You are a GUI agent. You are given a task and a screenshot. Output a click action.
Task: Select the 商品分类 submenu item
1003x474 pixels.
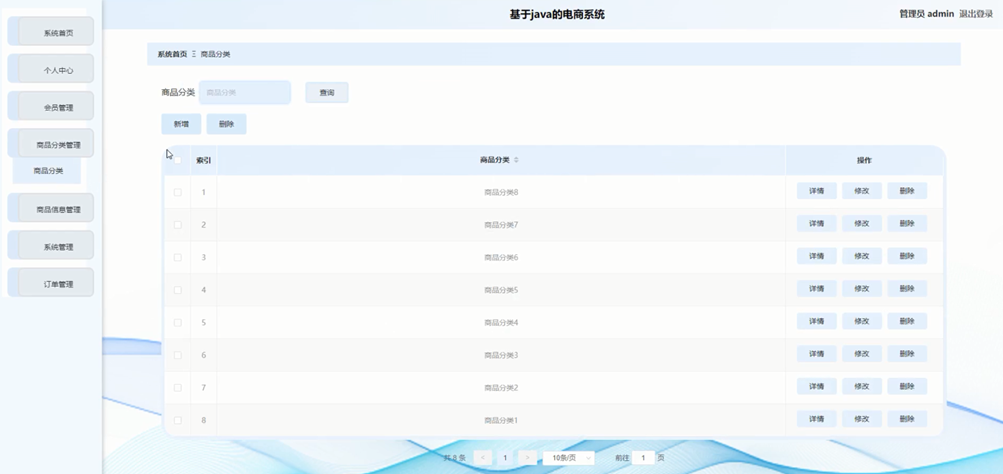48,171
